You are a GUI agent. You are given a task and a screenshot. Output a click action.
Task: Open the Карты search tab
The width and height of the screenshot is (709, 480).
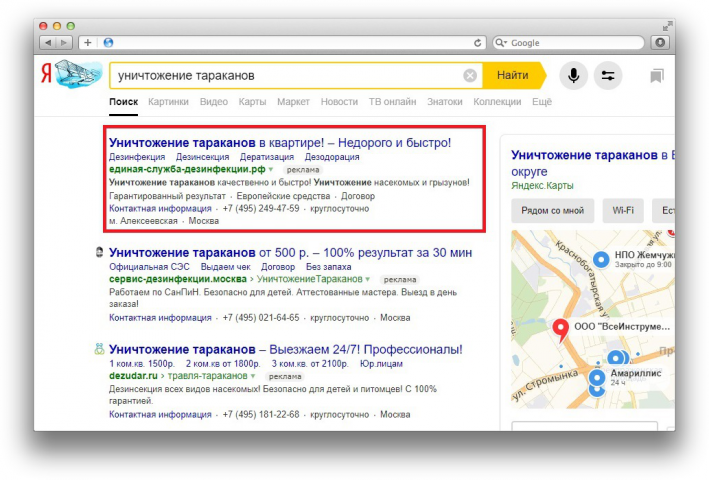click(252, 102)
